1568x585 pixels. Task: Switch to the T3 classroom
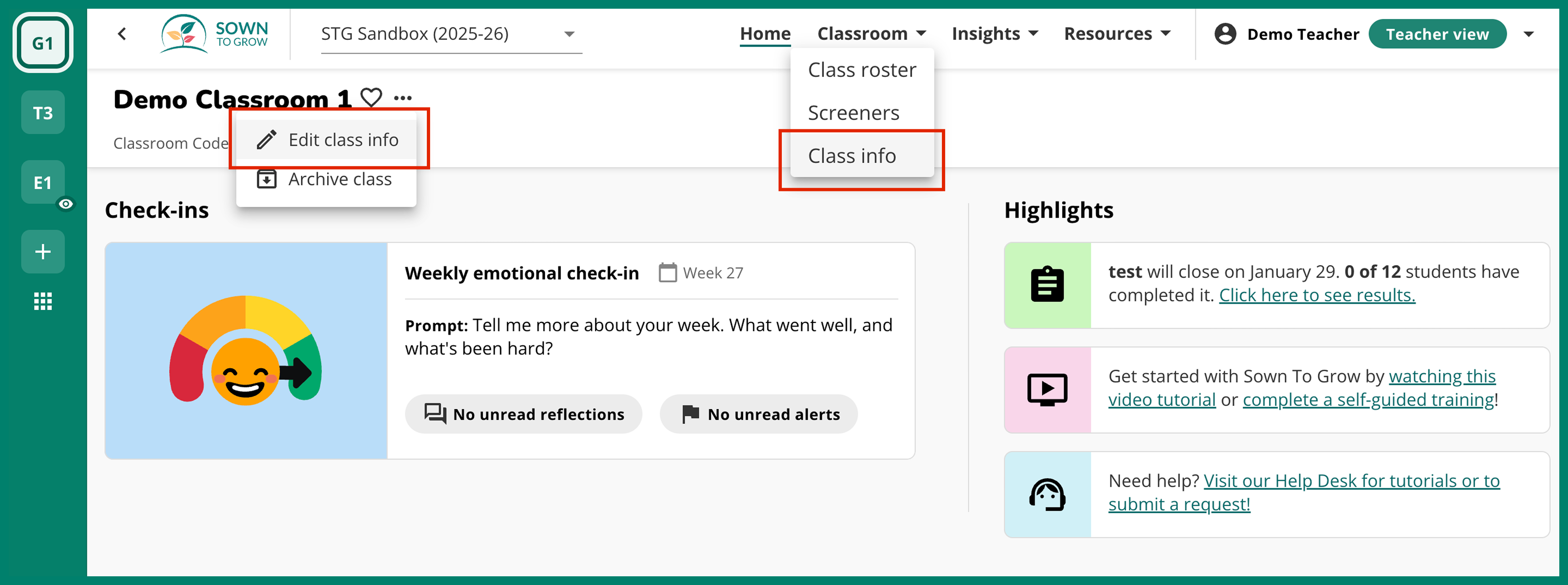[x=42, y=113]
